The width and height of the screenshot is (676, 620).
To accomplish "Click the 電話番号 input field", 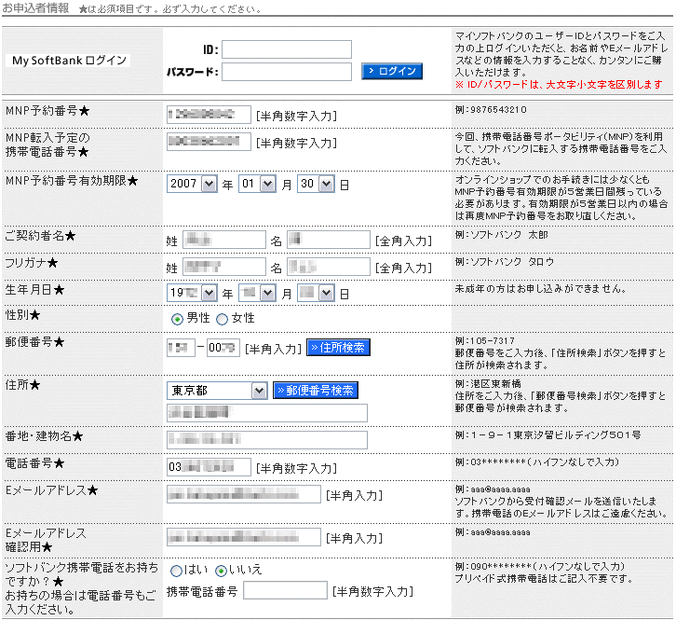I will (209, 467).
